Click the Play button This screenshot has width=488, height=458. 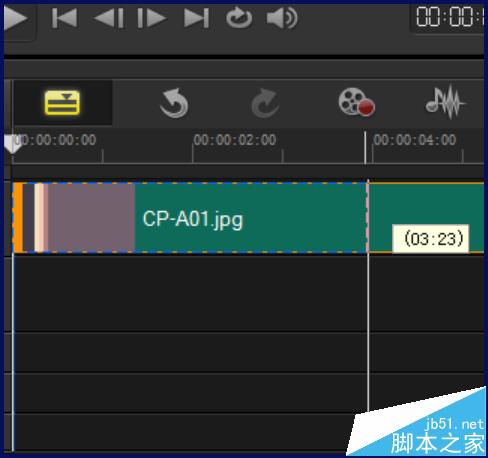click(x=15, y=17)
